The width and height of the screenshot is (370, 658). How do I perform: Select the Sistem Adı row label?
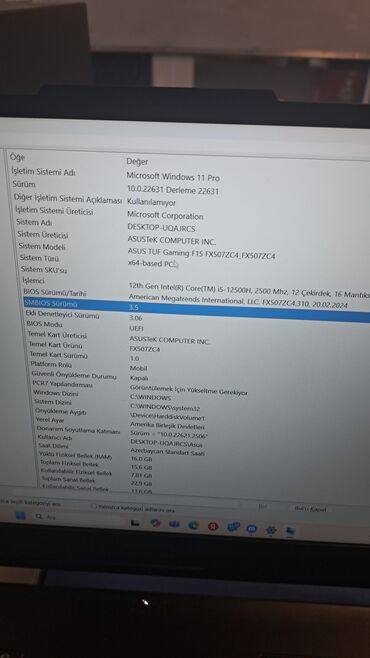point(34,222)
